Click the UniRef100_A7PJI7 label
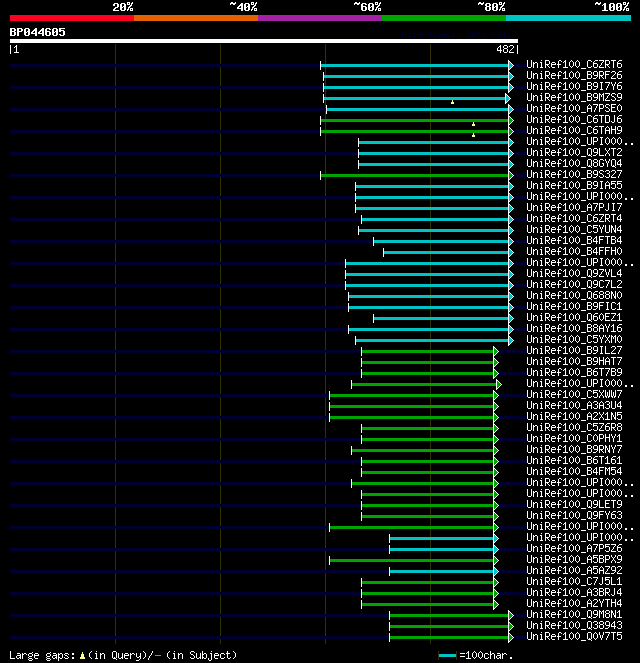 574,207
